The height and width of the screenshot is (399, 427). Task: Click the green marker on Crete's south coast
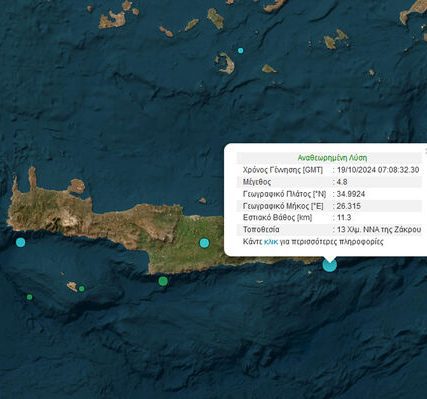[163, 281]
